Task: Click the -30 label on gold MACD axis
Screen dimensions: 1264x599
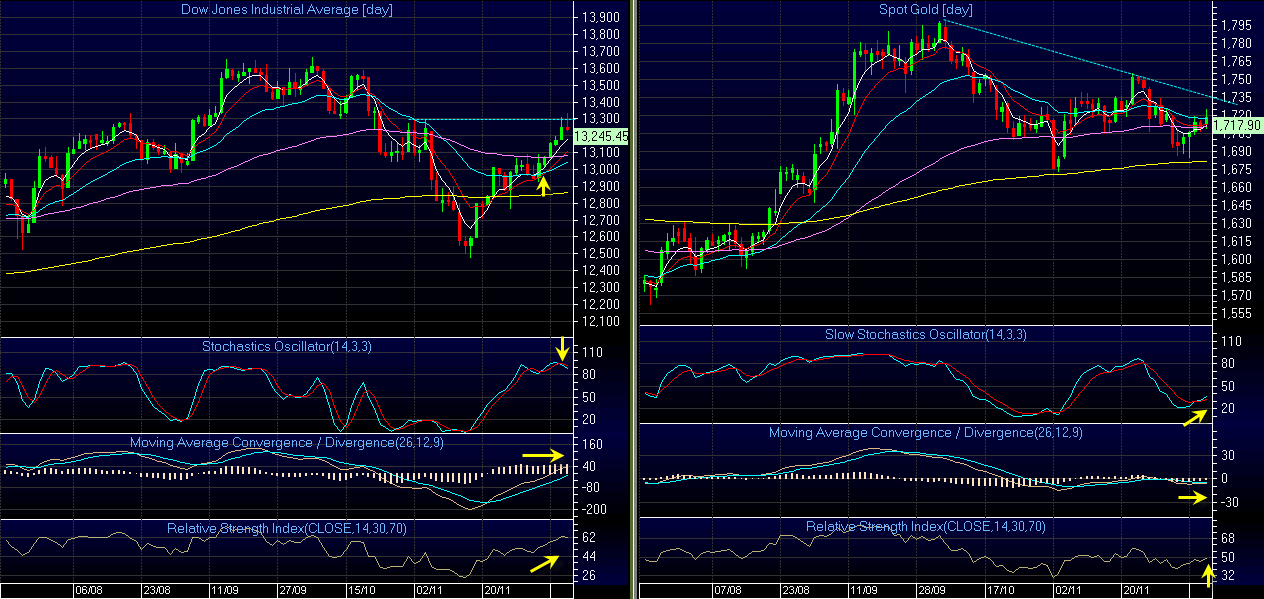Action: (1229, 501)
